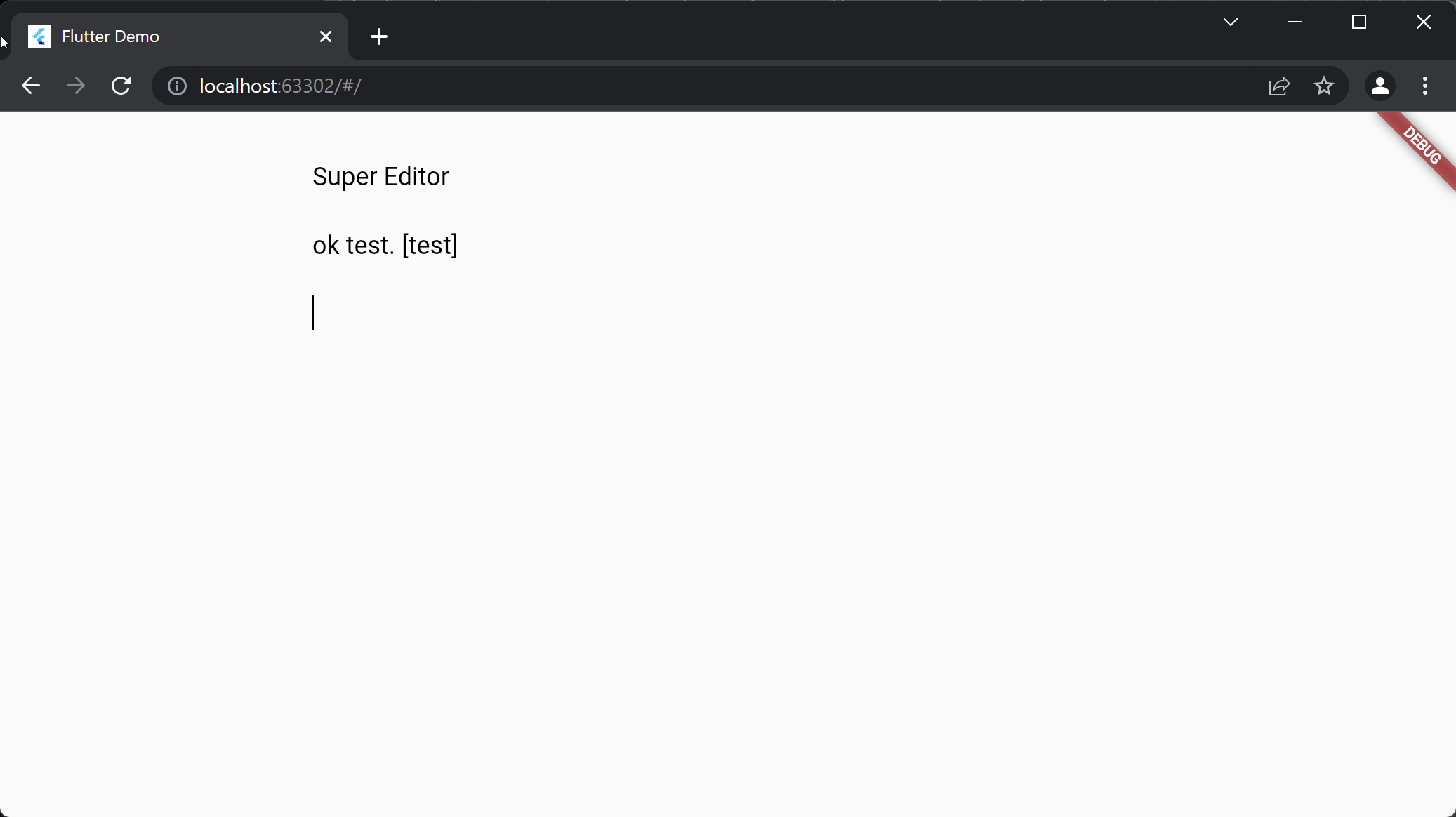Screen dimensions: 1456x817
Task: Select the Flutter Demo tab
Action: [140, 36]
